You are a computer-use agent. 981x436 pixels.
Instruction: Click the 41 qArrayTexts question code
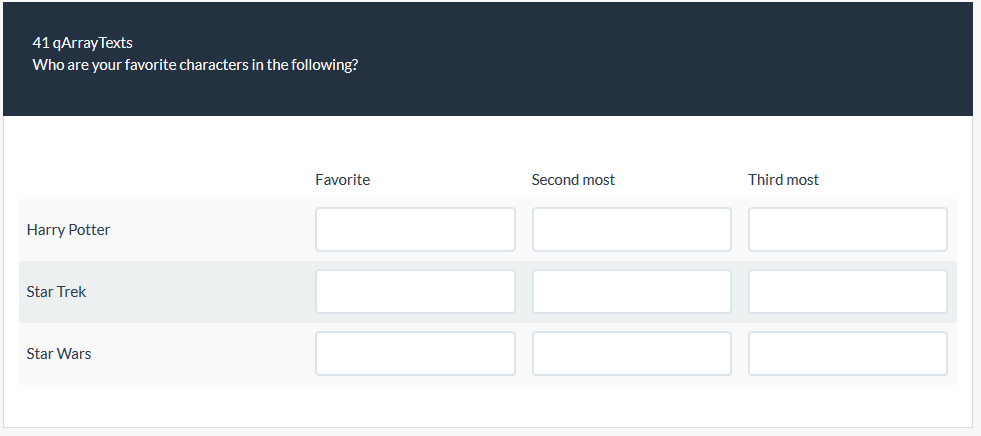tap(82, 43)
